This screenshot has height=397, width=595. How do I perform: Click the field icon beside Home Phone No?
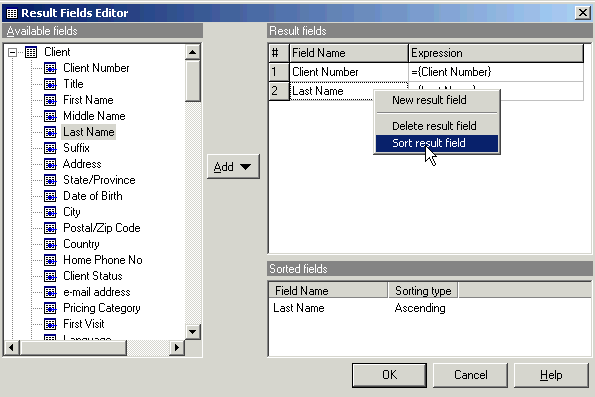(x=50, y=260)
